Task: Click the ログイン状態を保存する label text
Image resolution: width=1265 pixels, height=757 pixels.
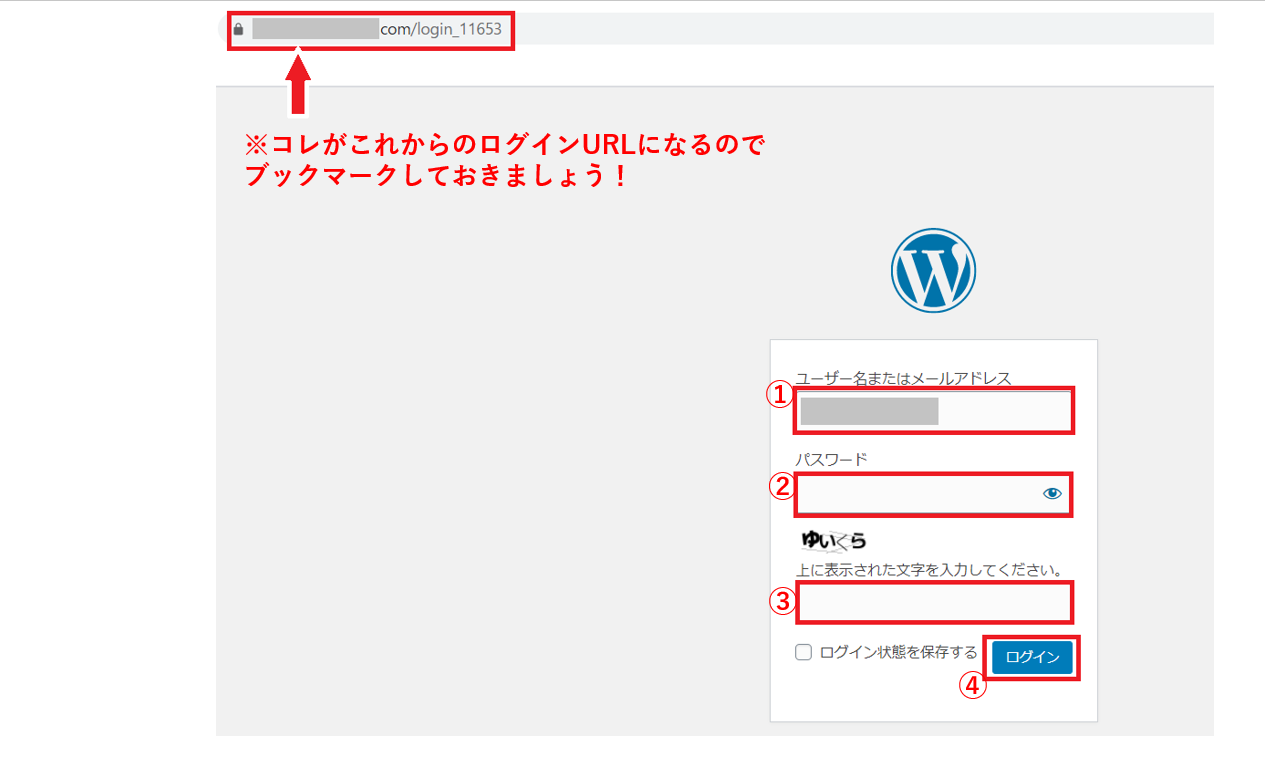Action: (898, 652)
